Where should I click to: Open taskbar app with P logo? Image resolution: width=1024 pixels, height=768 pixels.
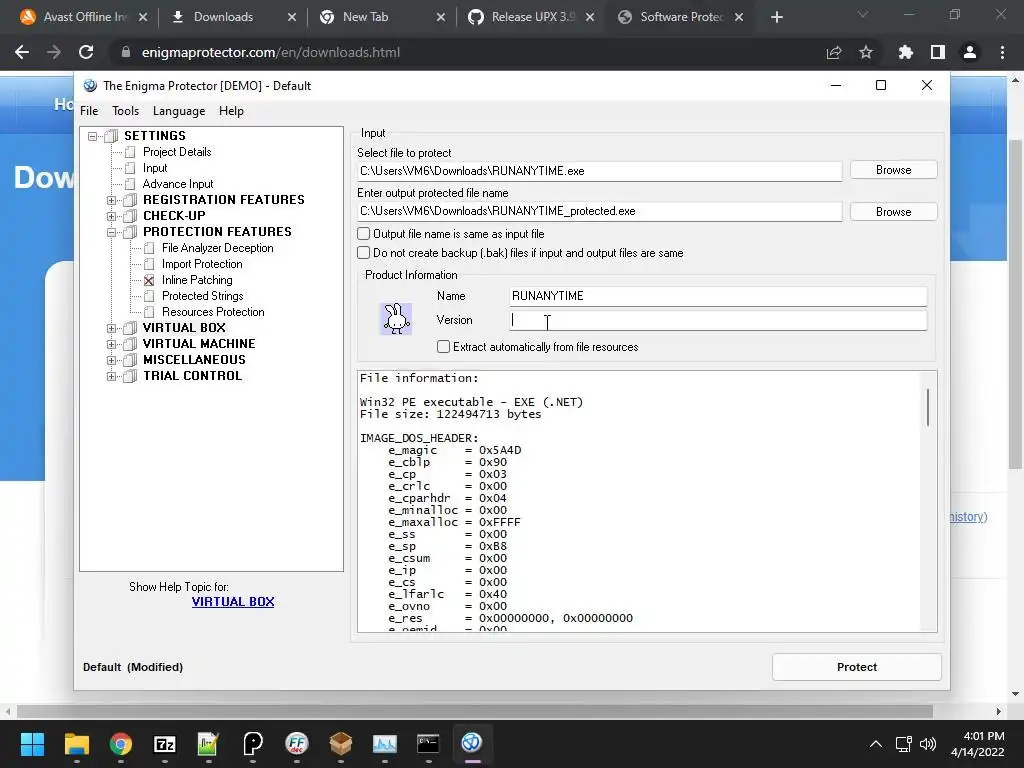pos(253,743)
